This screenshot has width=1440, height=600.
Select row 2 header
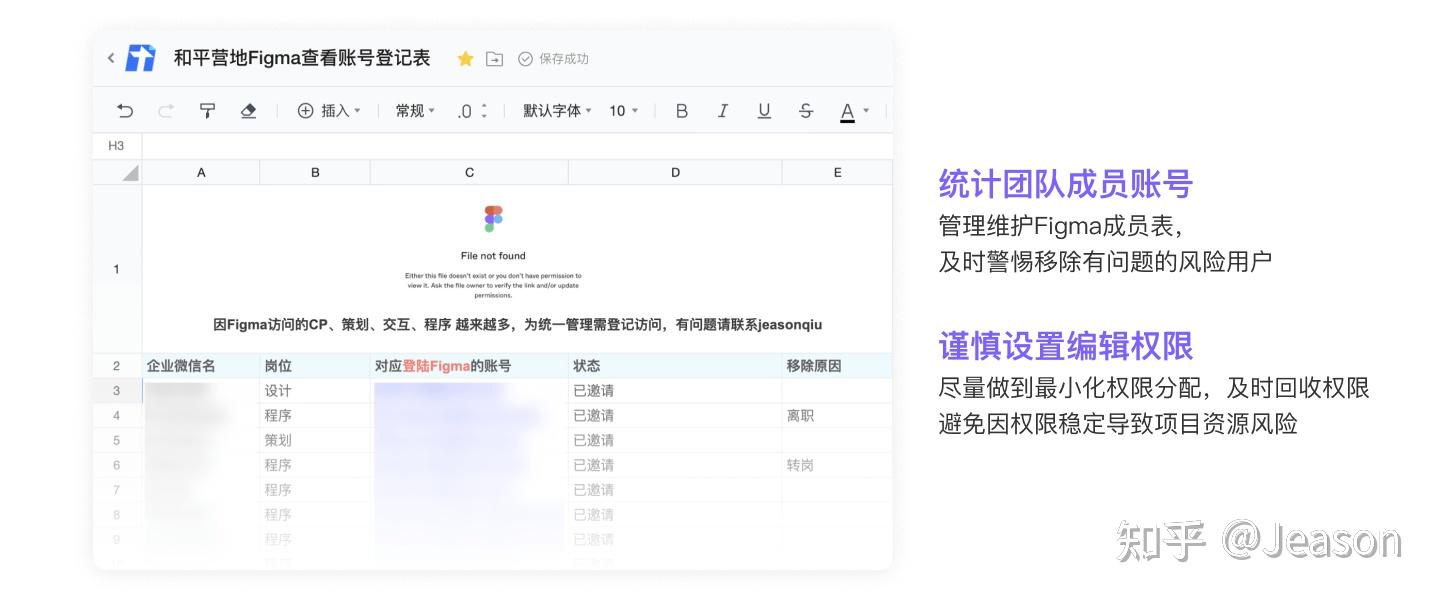click(x=117, y=366)
